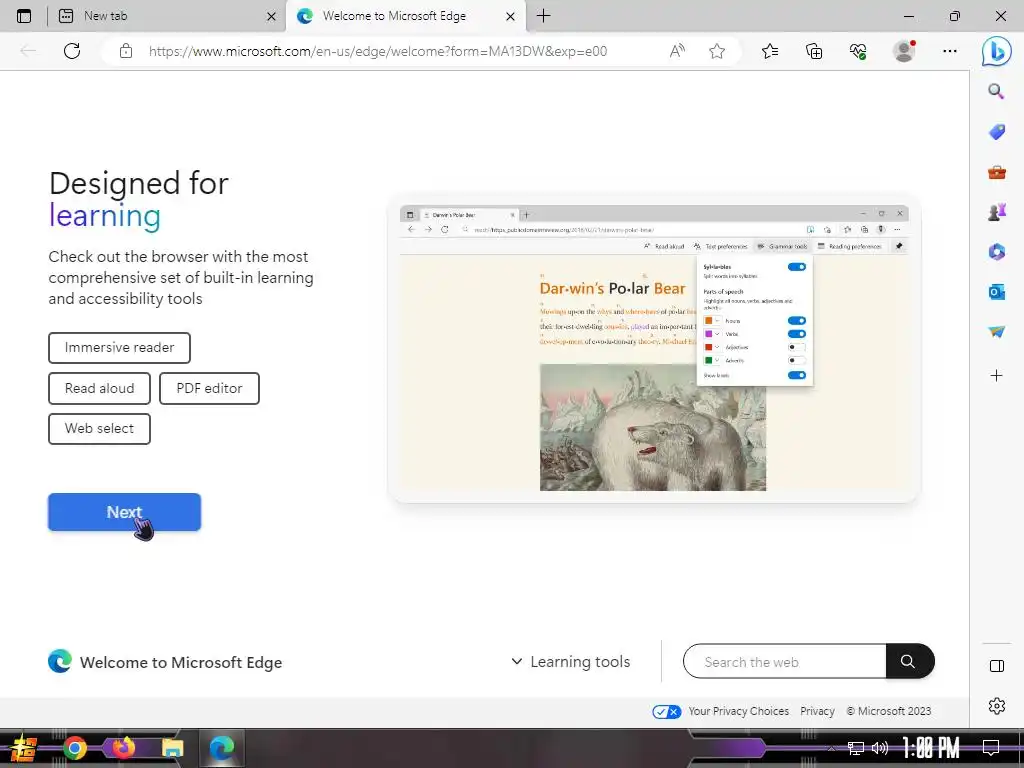Image resolution: width=1024 pixels, height=768 pixels.
Task: Click the PDF editor button
Action: click(x=209, y=388)
